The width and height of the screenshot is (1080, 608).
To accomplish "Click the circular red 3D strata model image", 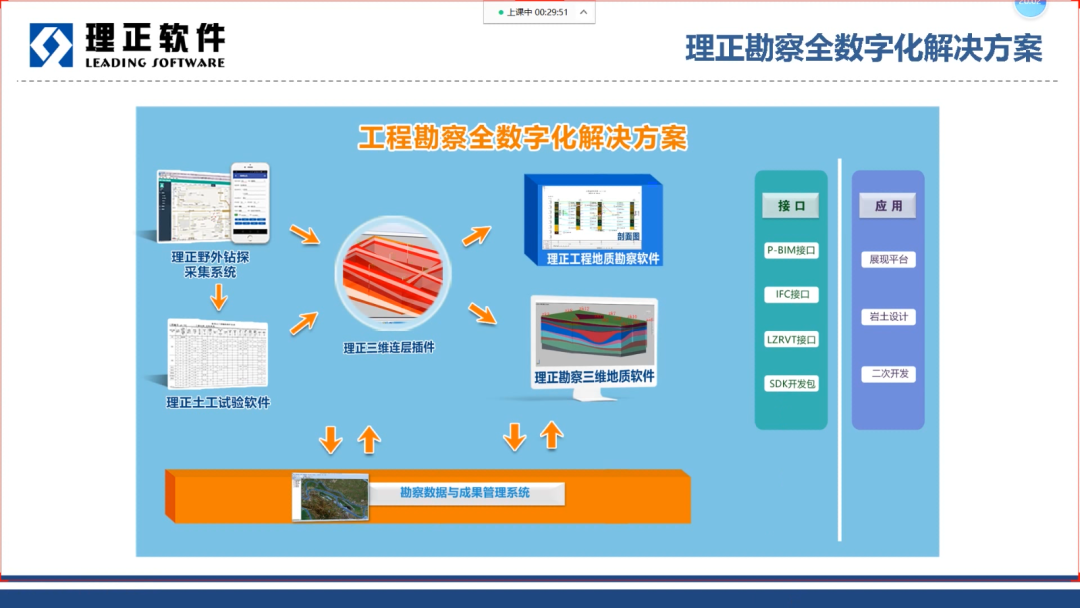I will click(393, 273).
